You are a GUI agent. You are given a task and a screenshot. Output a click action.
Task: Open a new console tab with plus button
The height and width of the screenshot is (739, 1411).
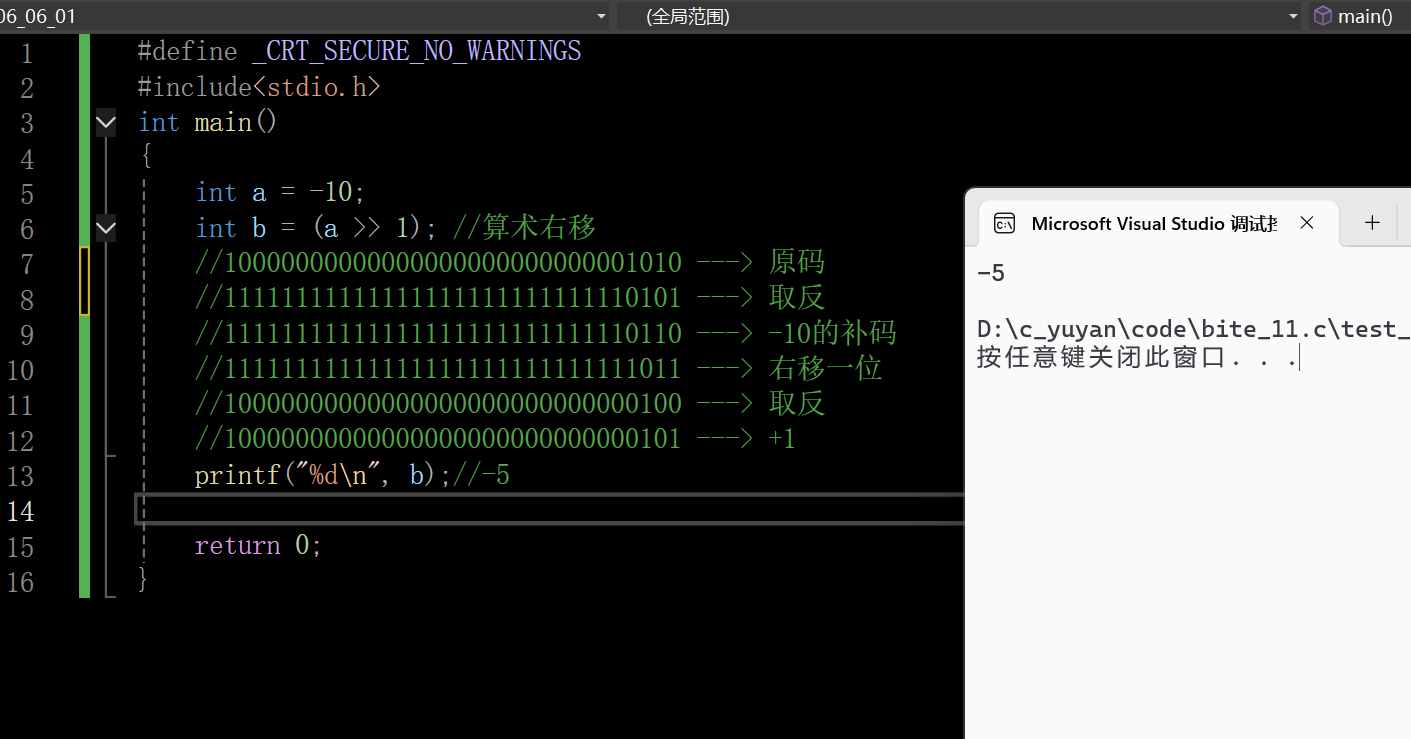[x=1372, y=223]
